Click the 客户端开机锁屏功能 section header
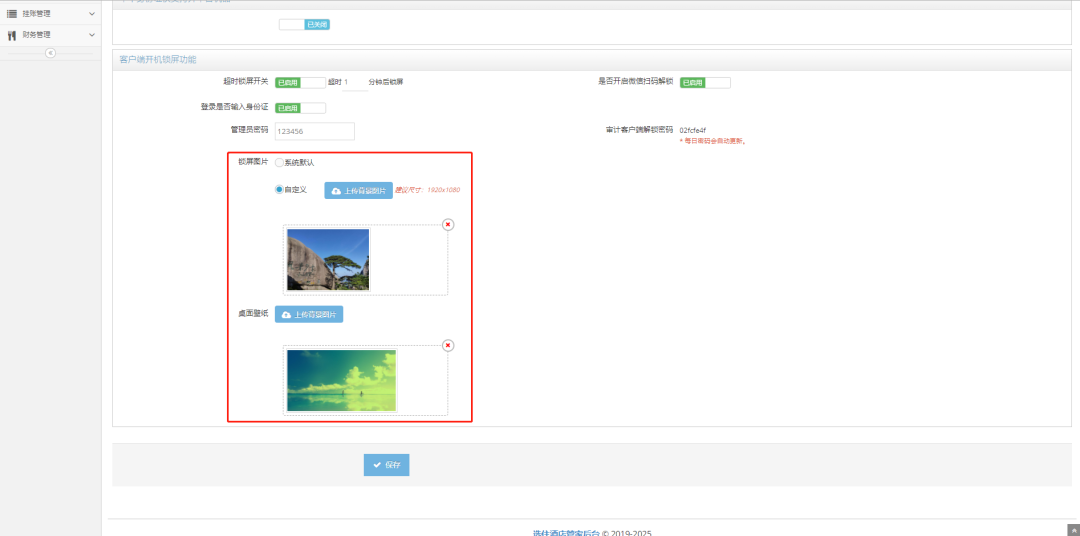Screen dimensions: 1080x536 [x=158, y=60]
